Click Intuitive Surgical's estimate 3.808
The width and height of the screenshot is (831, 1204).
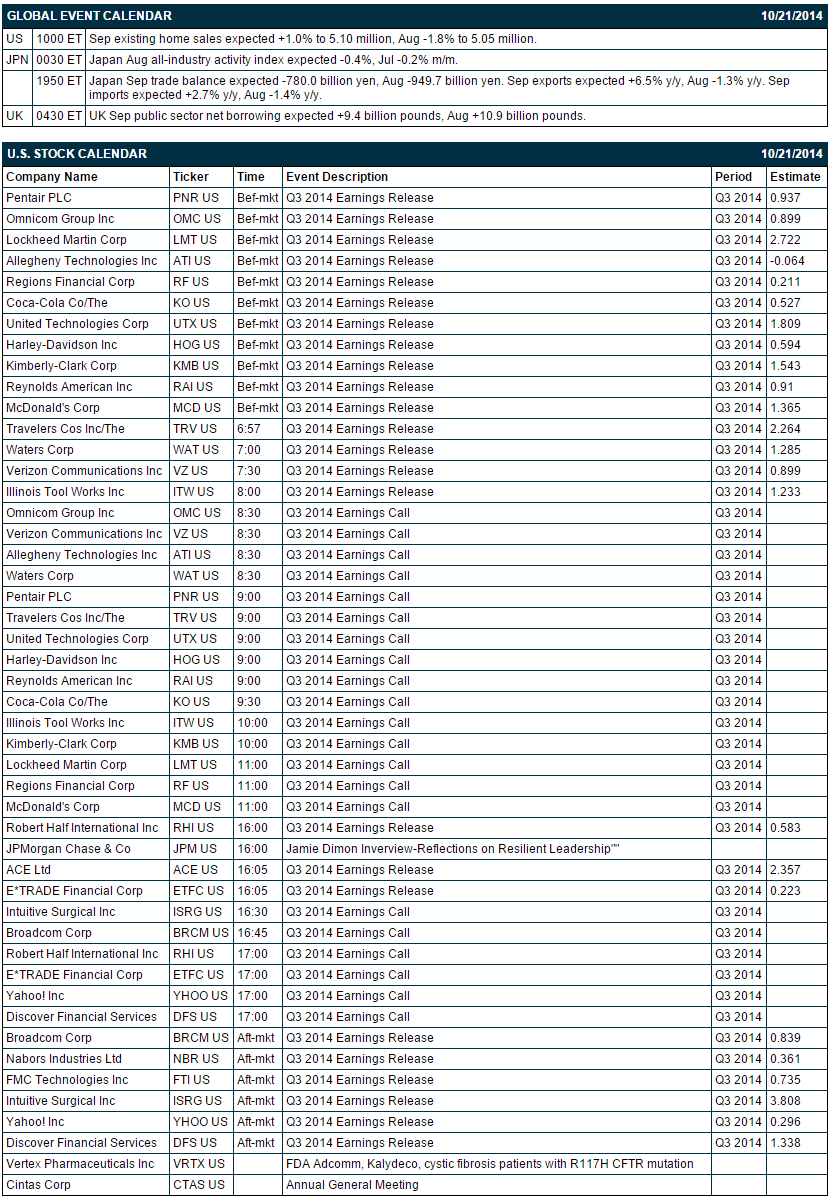coord(785,1101)
